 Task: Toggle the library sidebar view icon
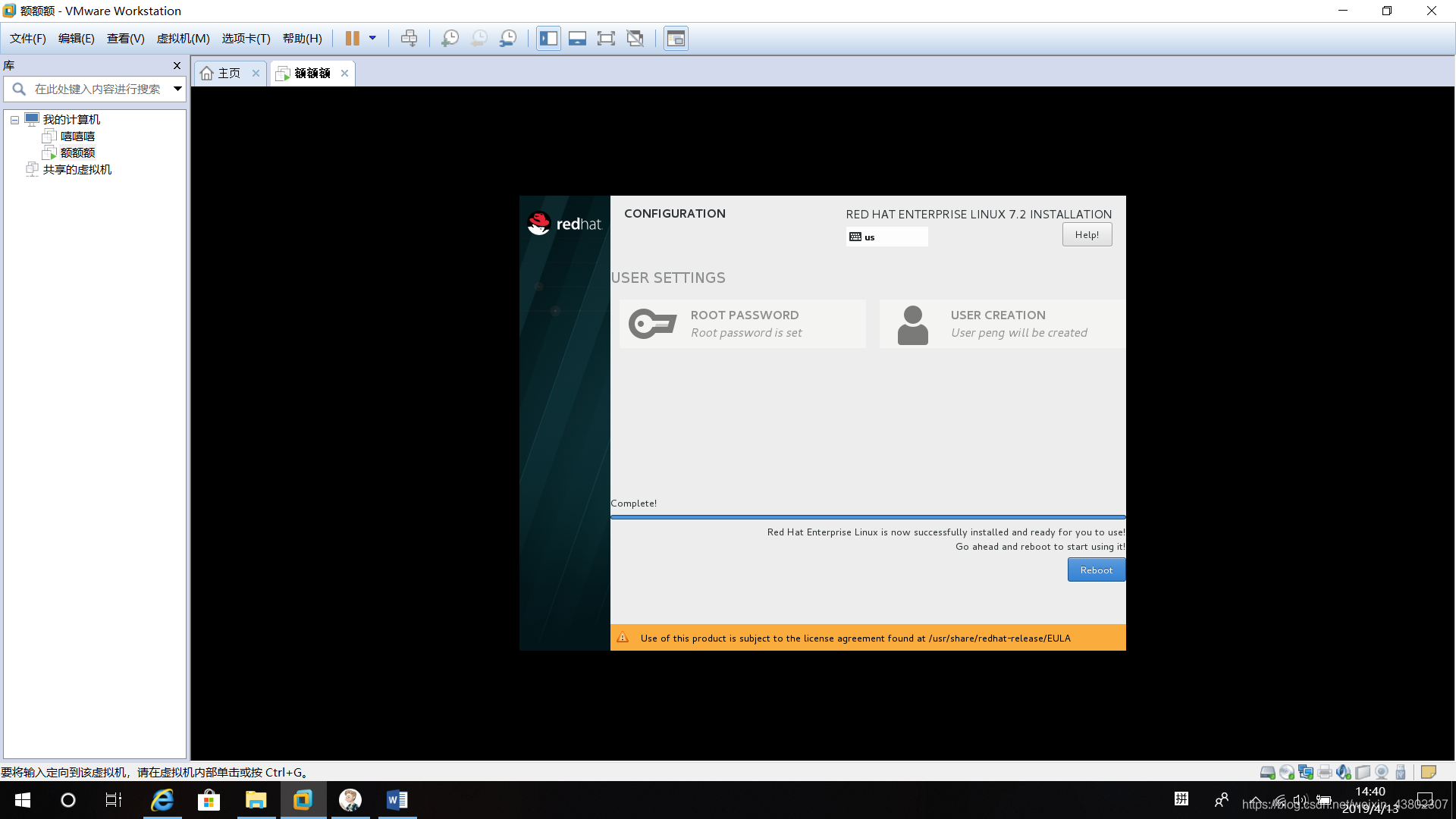(x=548, y=38)
